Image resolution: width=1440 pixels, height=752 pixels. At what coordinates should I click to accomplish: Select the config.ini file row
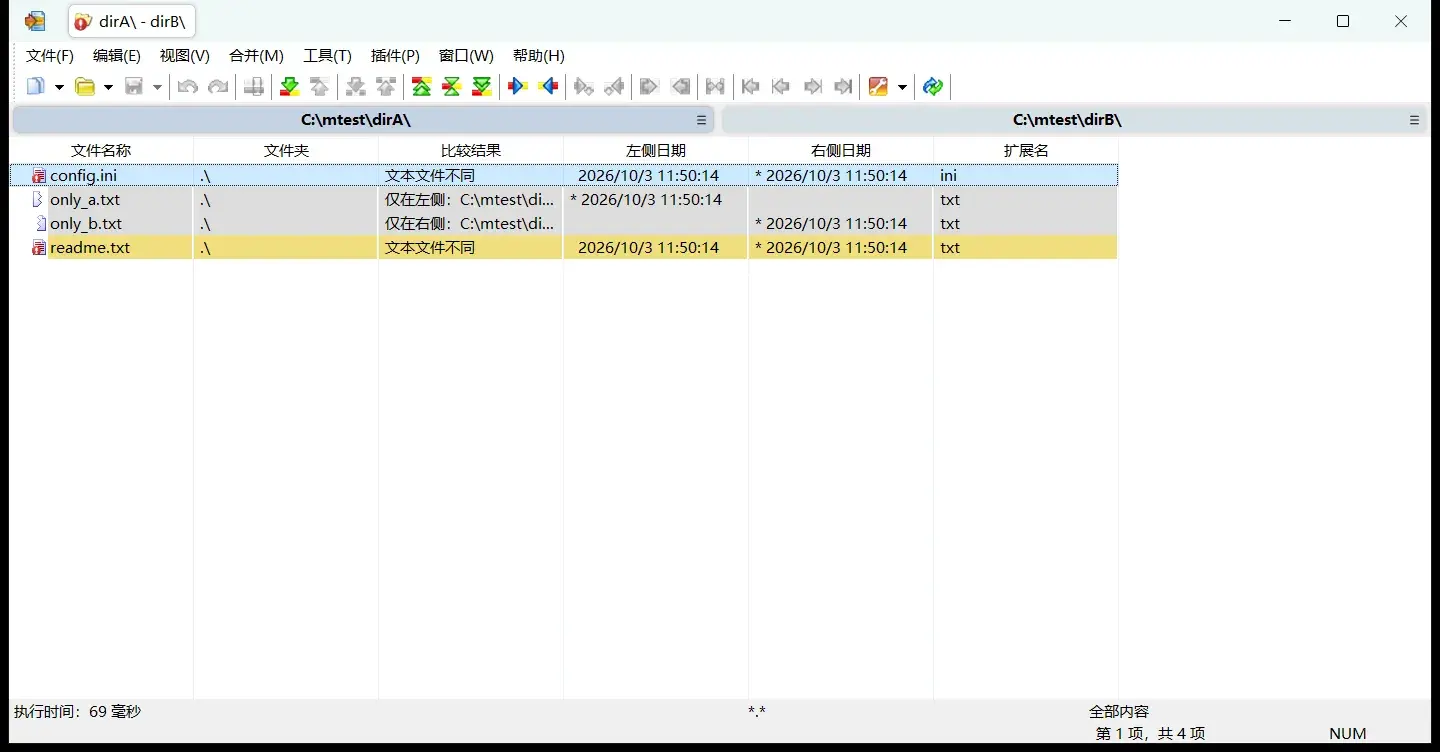click(x=564, y=176)
